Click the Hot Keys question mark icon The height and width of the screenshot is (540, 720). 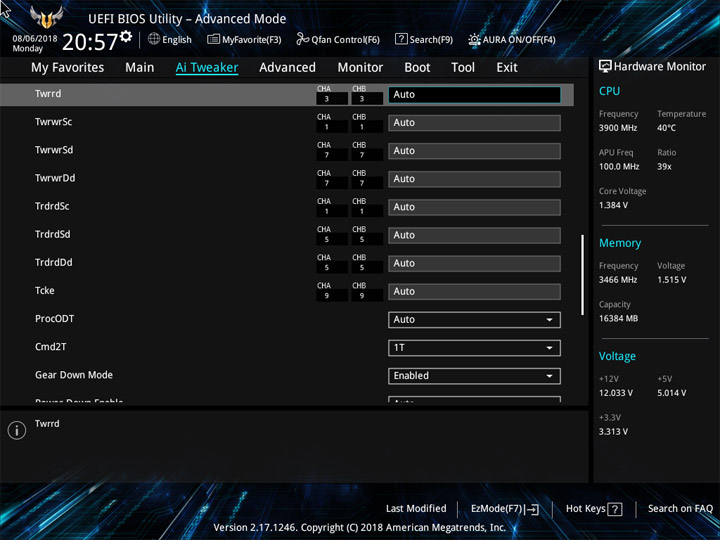point(615,509)
